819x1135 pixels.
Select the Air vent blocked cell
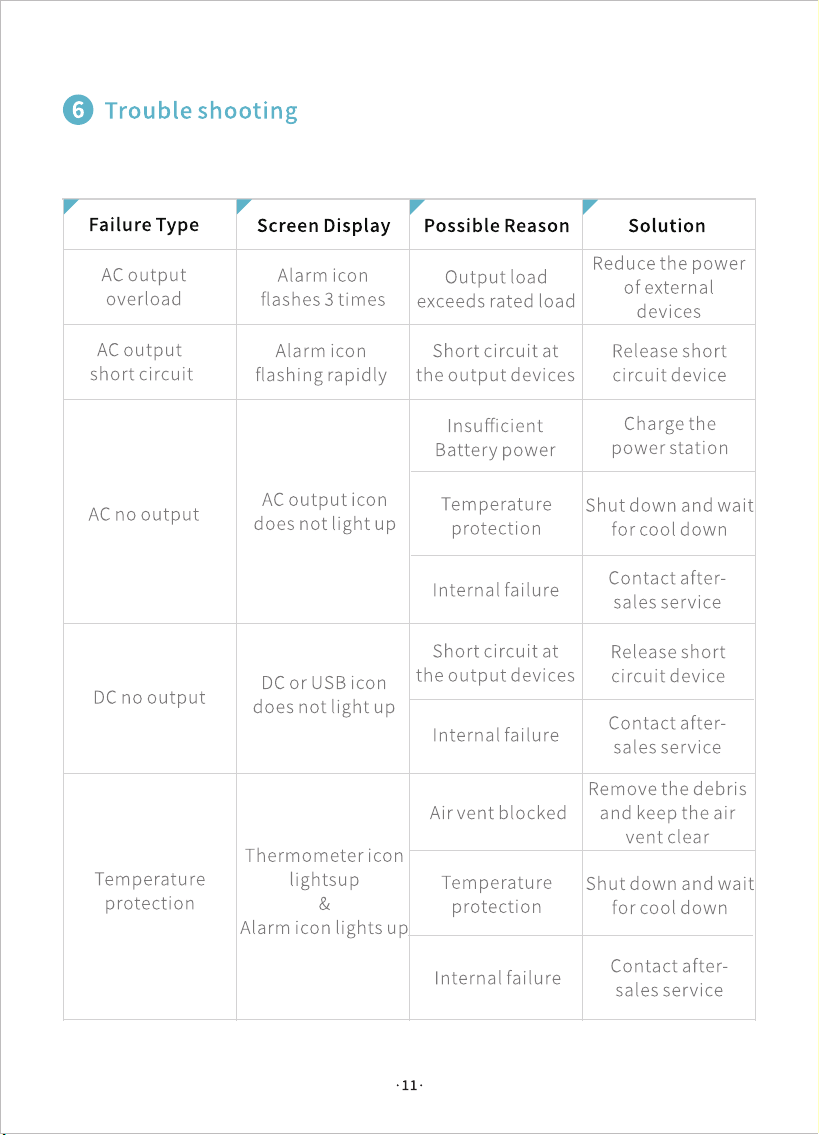coord(496,812)
